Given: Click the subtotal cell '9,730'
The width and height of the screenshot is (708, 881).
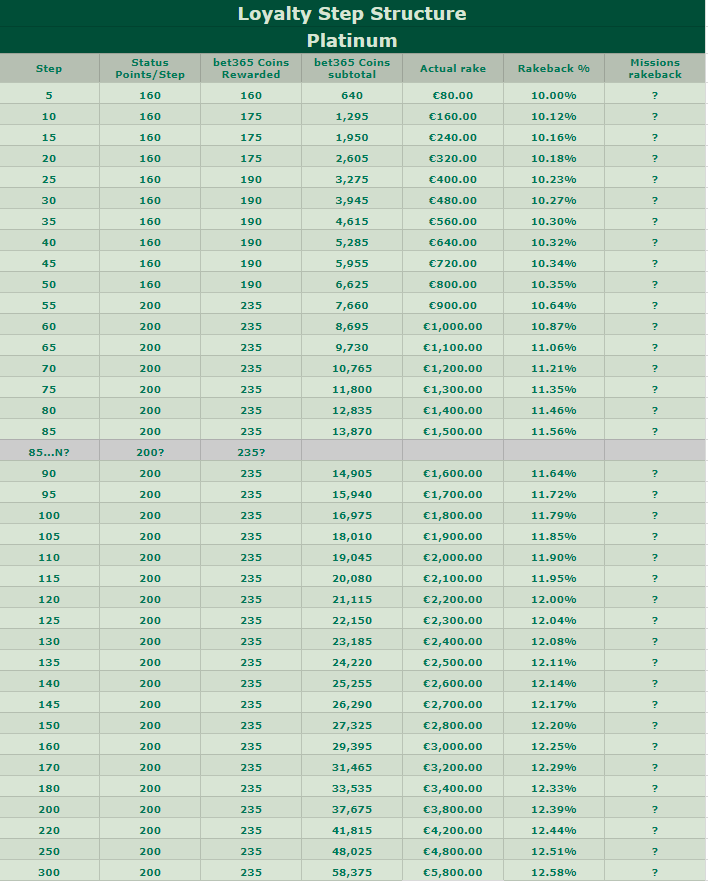Looking at the screenshot, I should point(352,347).
